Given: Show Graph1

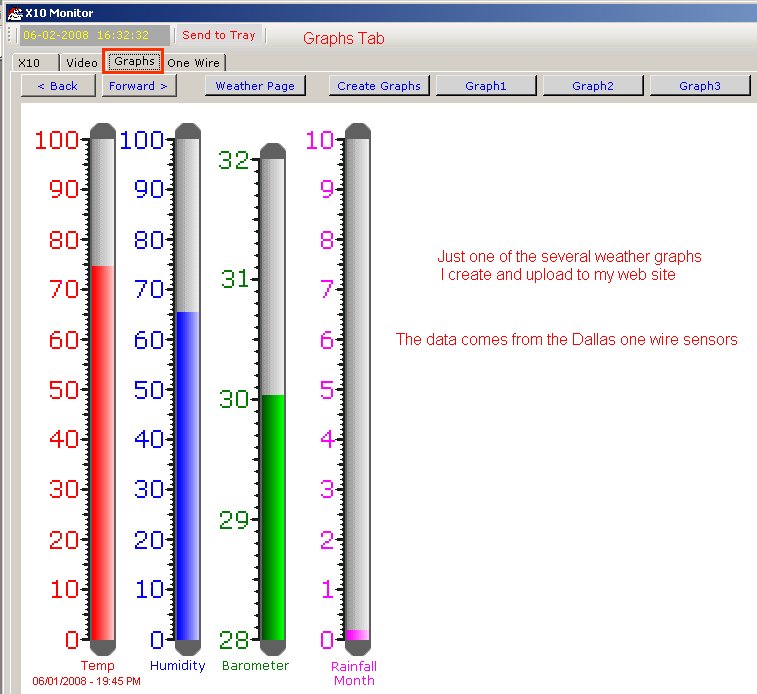Looking at the screenshot, I should [x=486, y=86].
